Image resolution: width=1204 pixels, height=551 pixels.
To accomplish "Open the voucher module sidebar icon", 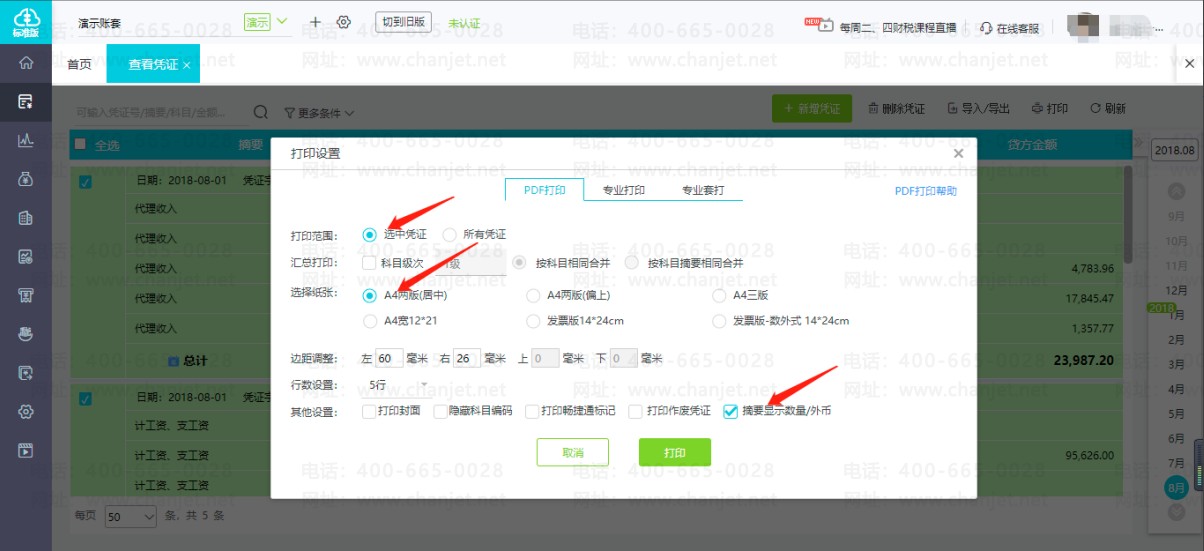I will coord(26,101).
